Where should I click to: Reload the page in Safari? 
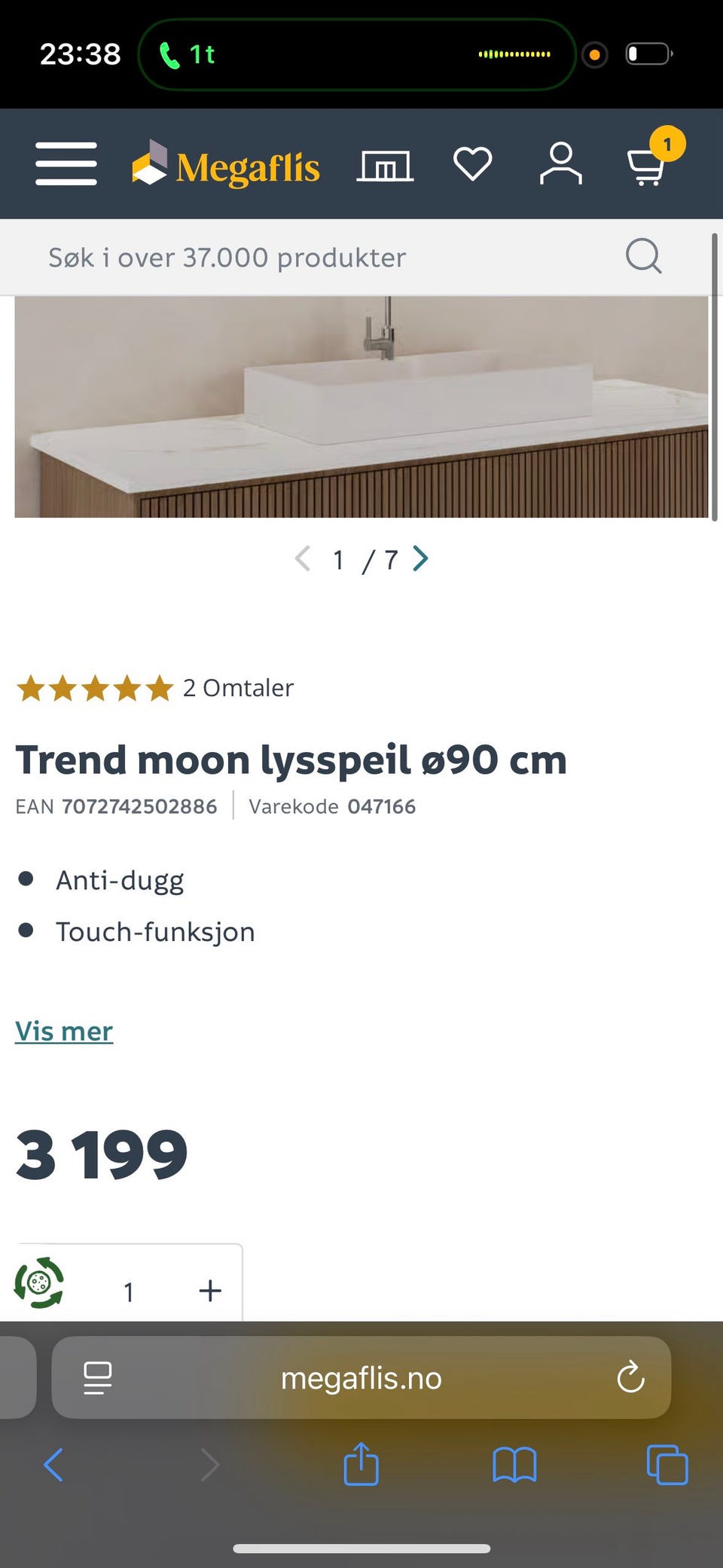pos(630,1378)
